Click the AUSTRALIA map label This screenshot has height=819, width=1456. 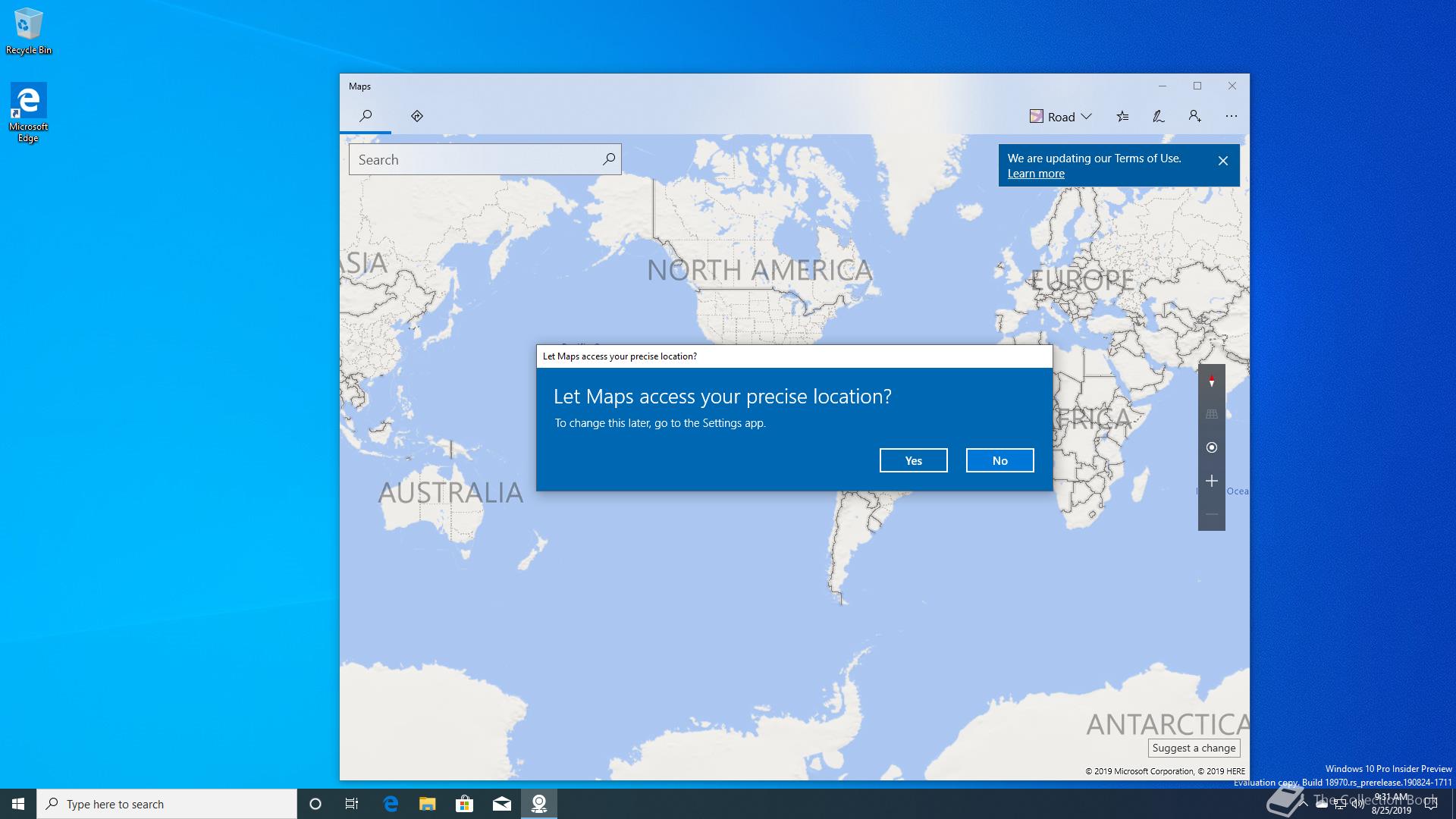450,493
